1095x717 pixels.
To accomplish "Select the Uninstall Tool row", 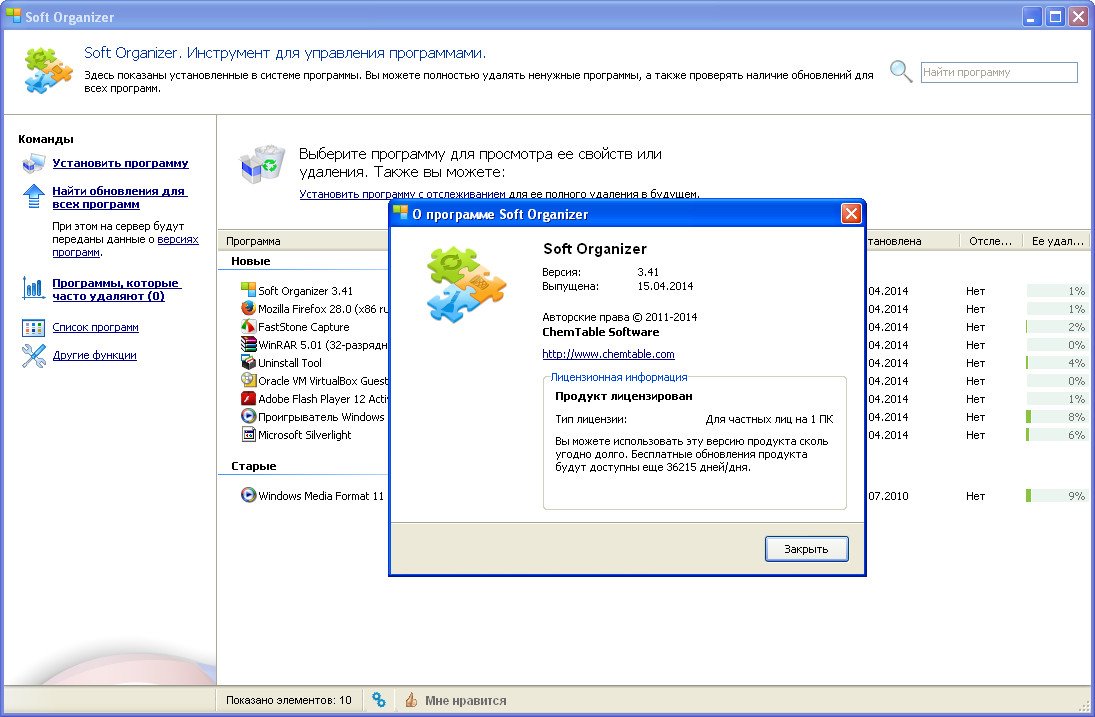I will (290, 363).
